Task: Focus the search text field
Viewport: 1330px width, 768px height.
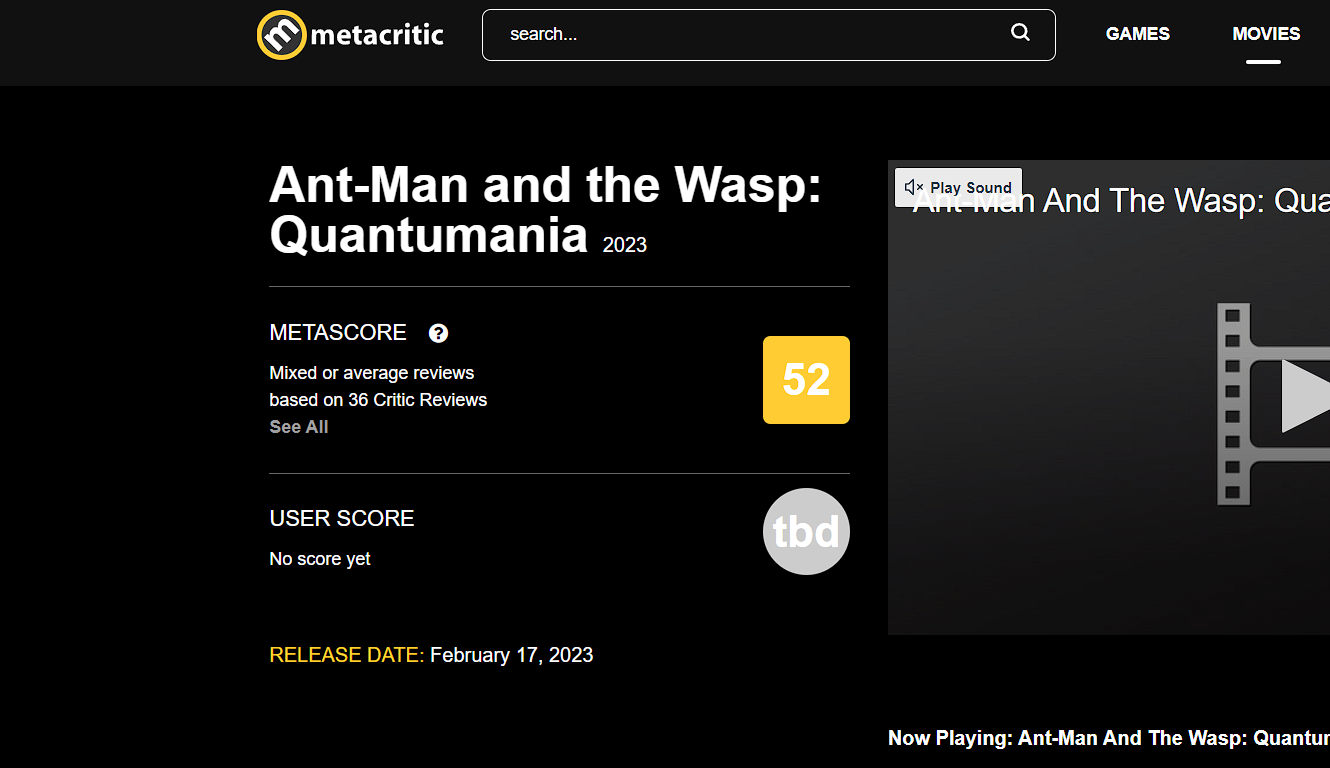Action: pyautogui.click(x=750, y=35)
